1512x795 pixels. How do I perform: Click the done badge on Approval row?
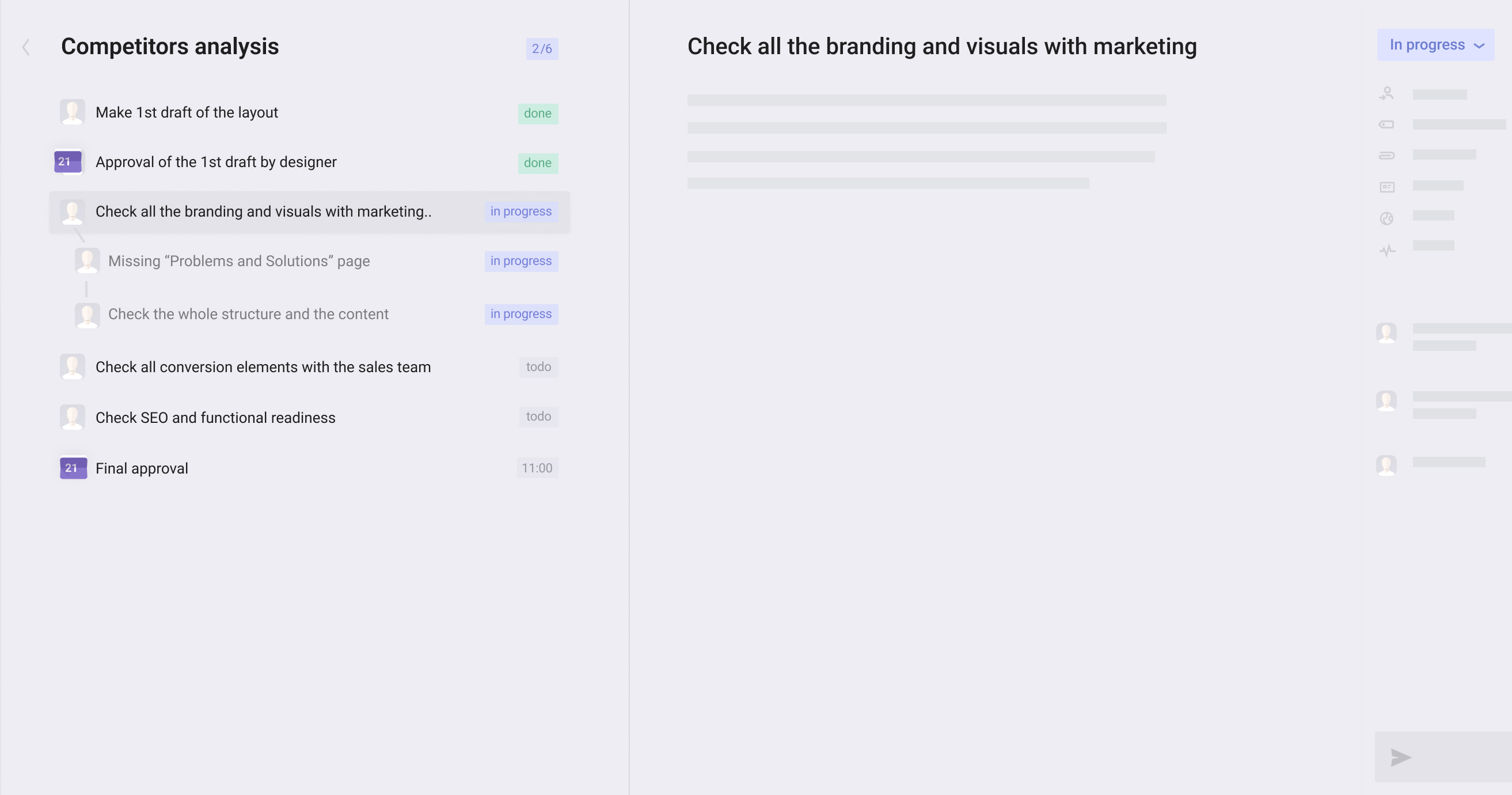click(x=538, y=162)
